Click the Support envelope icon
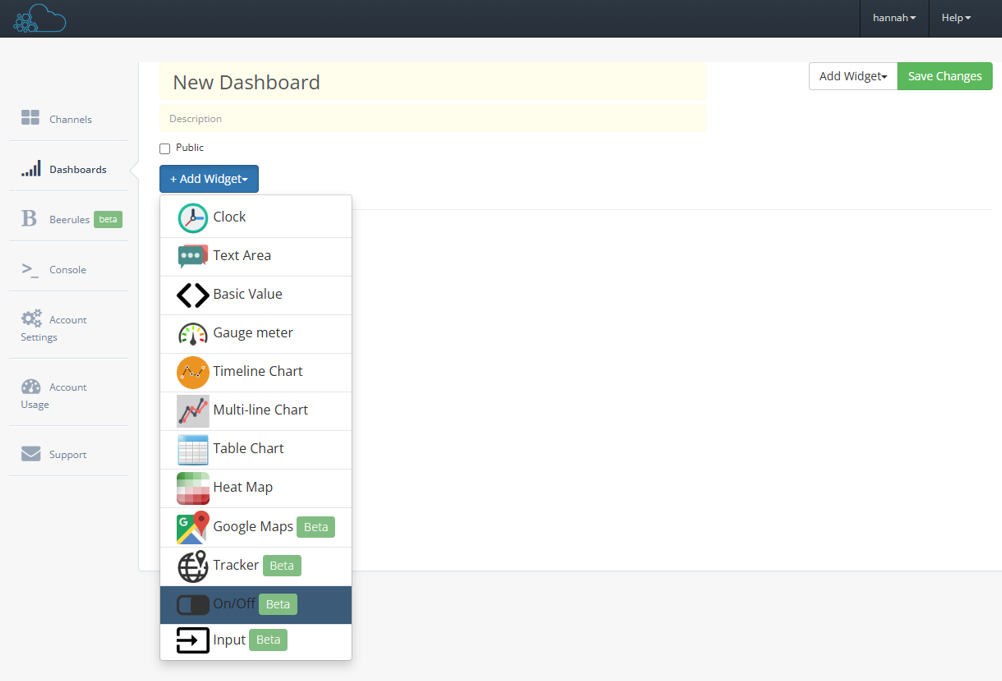1002x681 pixels. pos(31,454)
